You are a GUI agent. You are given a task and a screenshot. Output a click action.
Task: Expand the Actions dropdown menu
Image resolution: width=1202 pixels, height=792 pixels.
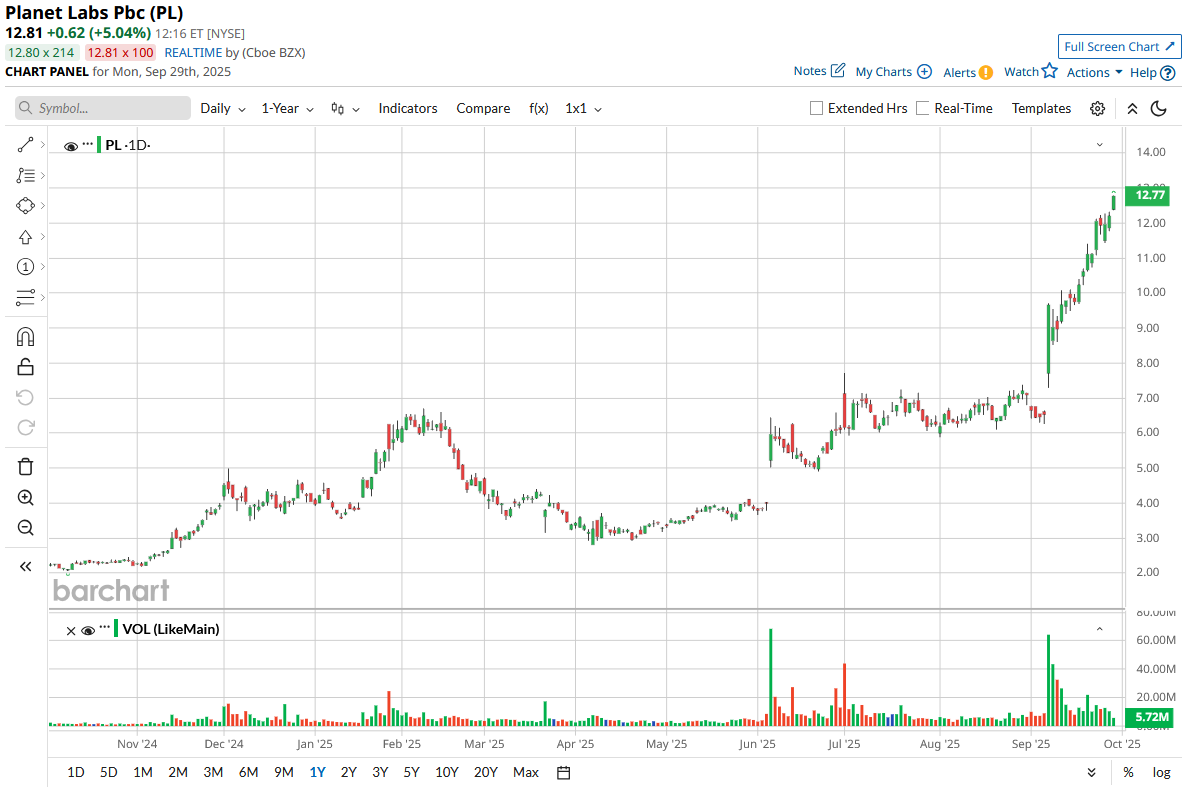click(x=1095, y=72)
